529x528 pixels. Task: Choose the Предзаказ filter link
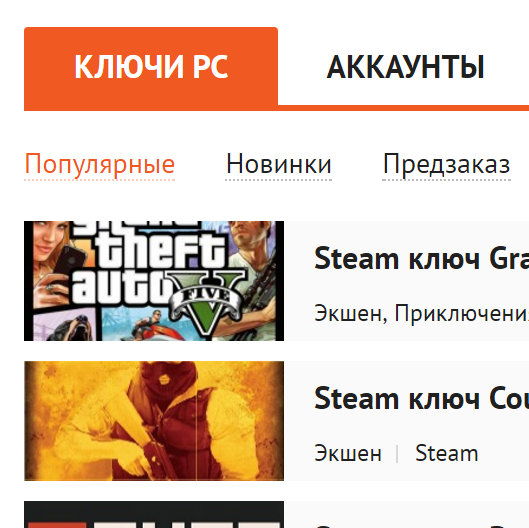pyautogui.click(x=446, y=164)
